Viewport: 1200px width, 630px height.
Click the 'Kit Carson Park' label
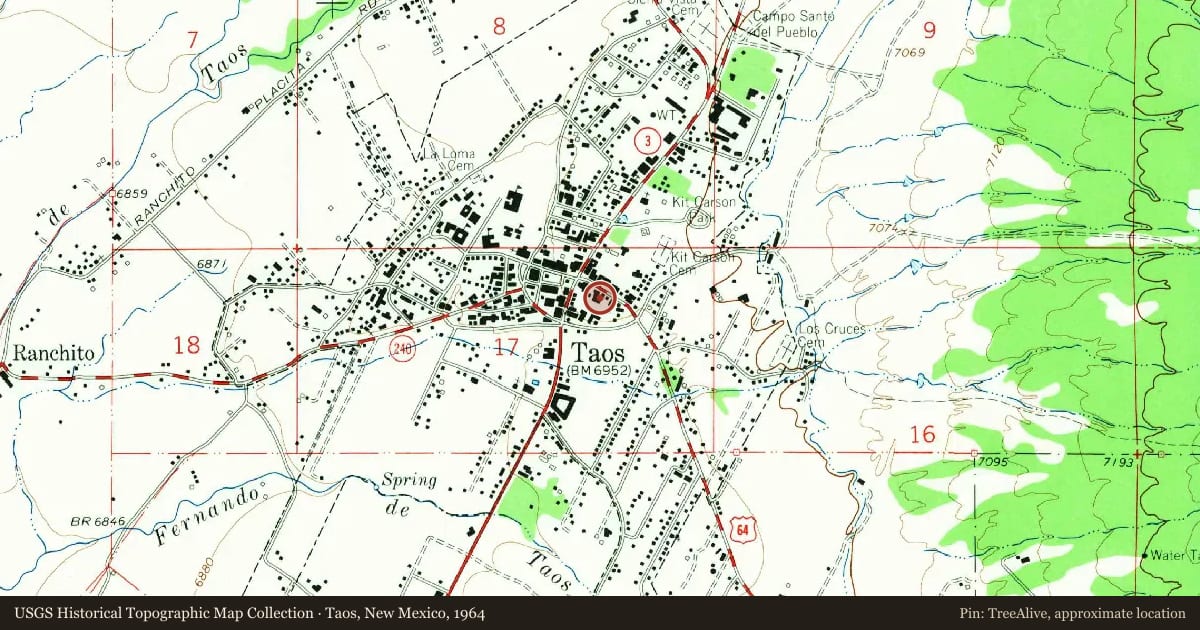[705, 208]
